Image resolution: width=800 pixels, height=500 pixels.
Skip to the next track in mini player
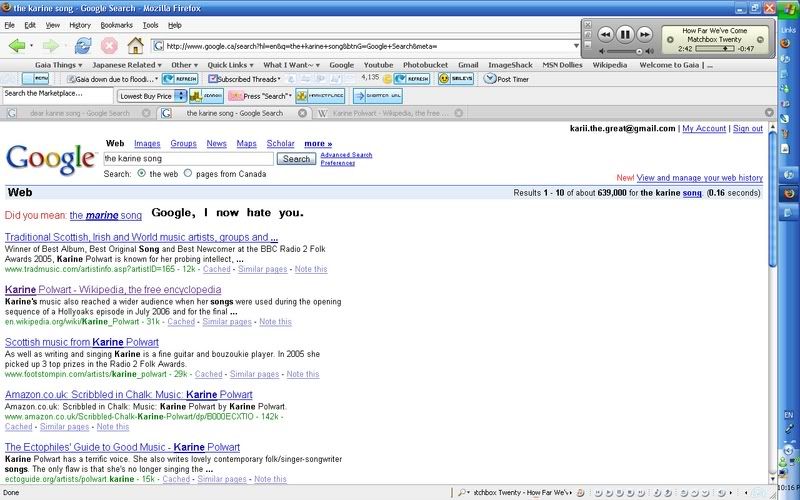pos(644,35)
